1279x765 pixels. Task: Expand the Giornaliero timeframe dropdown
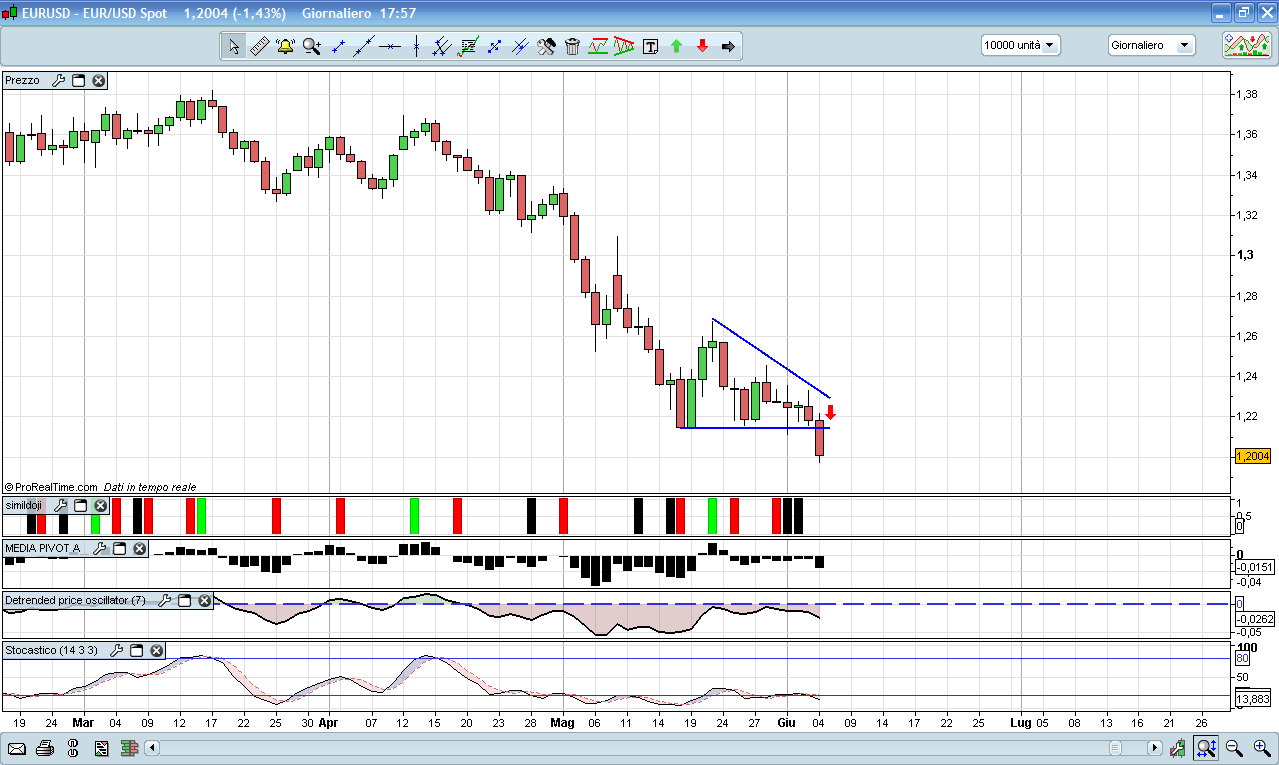point(1151,45)
